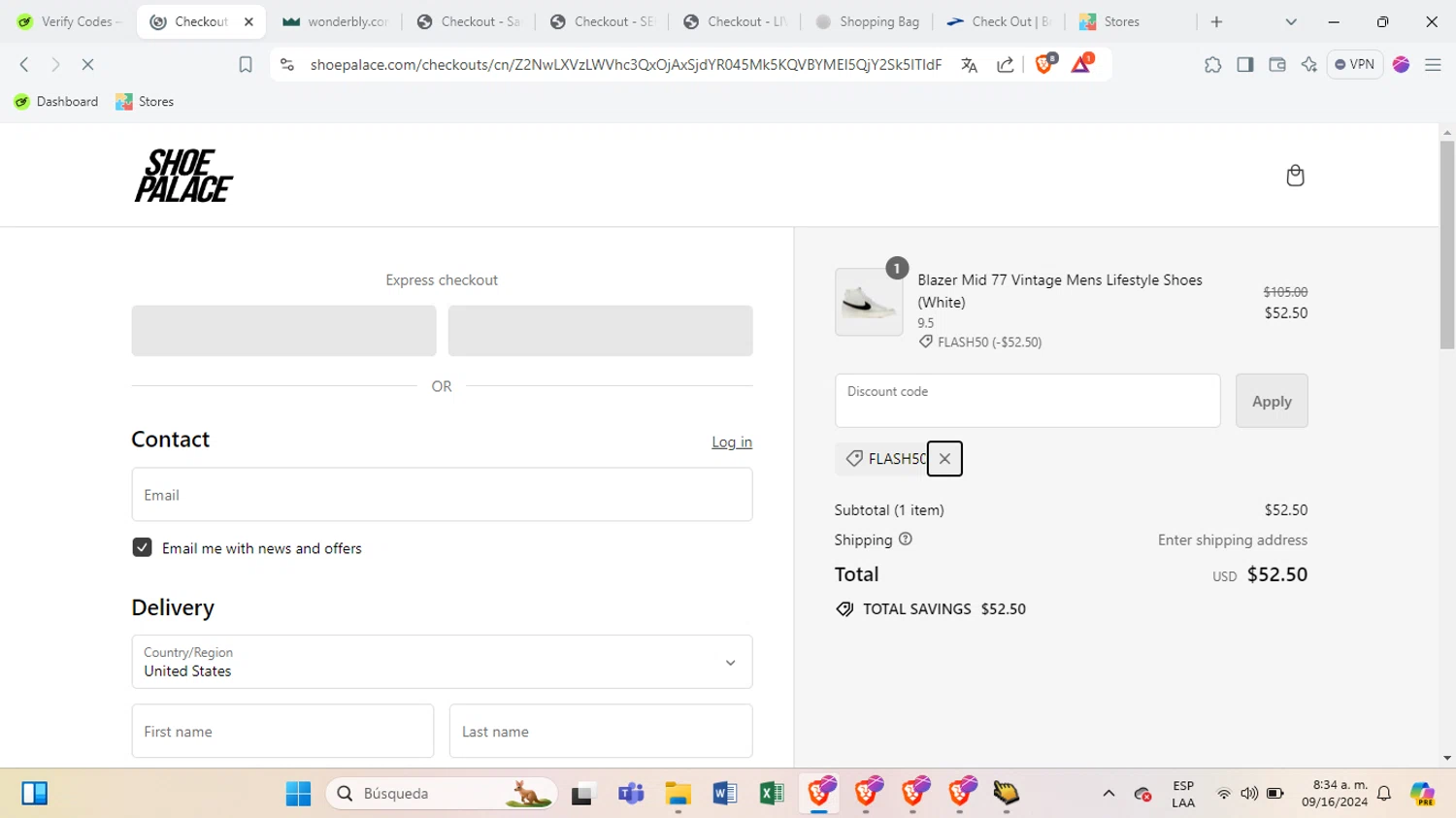
Task: Apply the discount code
Action: coord(1272,401)
